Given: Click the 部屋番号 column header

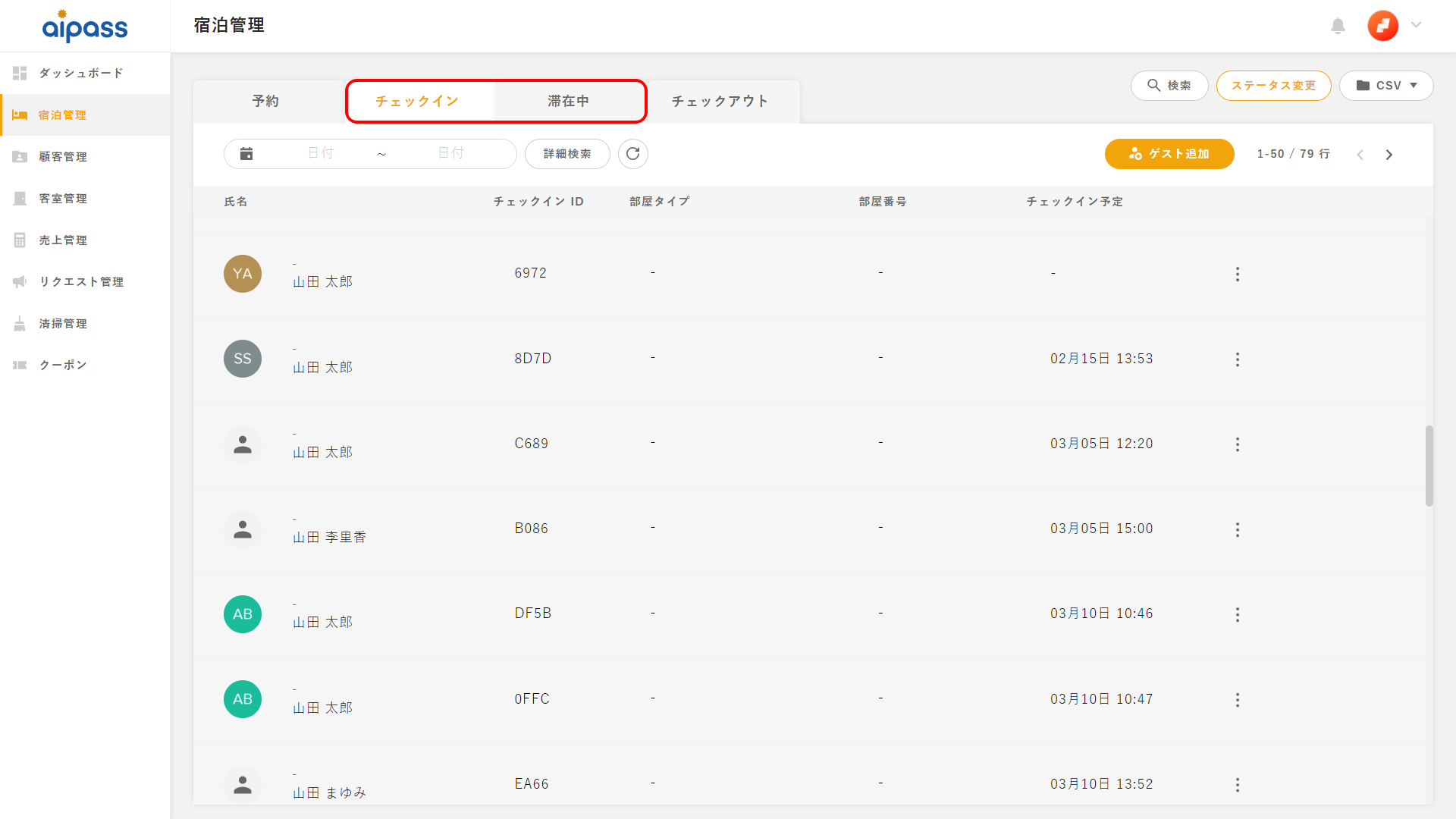Looking at the screenshot, I should pos(883,202).
